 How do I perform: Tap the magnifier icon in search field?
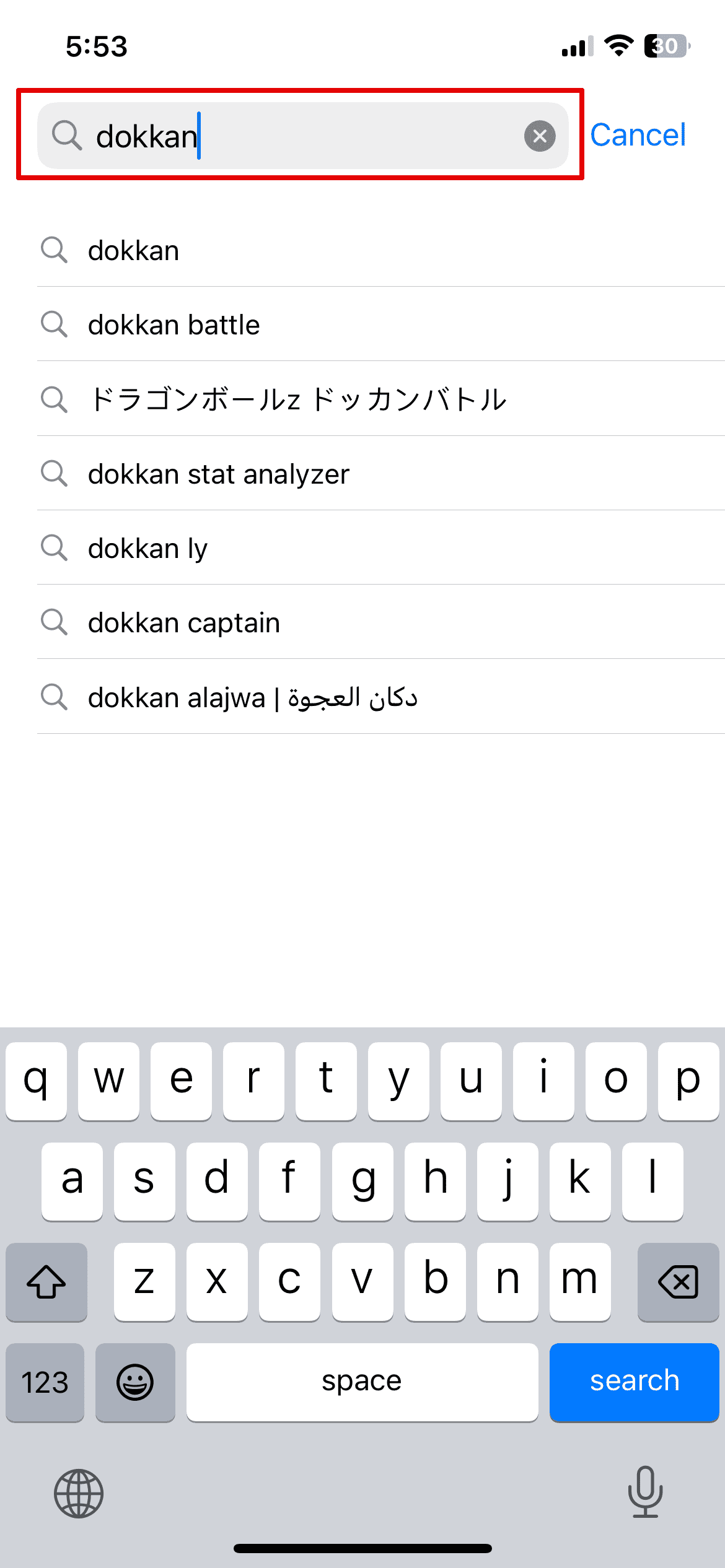66,136
